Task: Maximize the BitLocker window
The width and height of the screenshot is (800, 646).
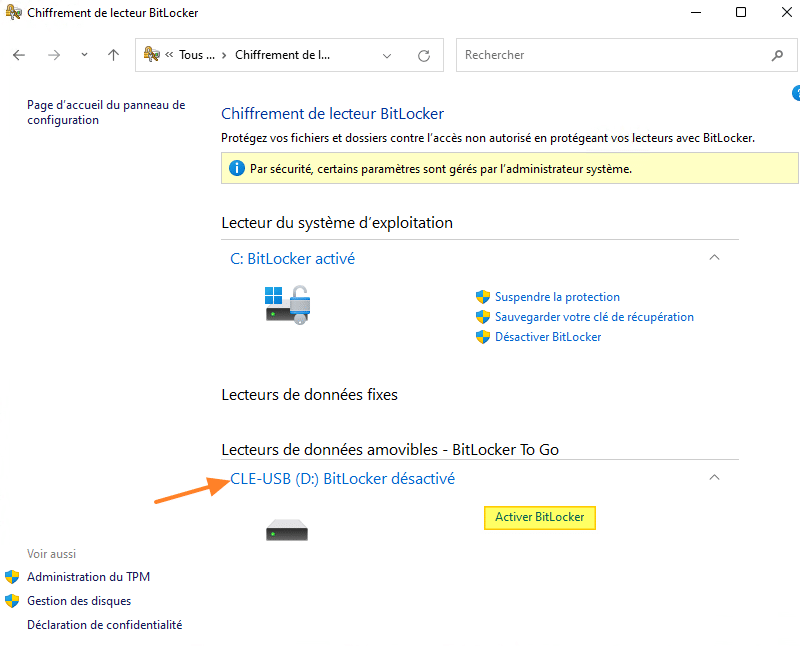Action: pos(741,12)
